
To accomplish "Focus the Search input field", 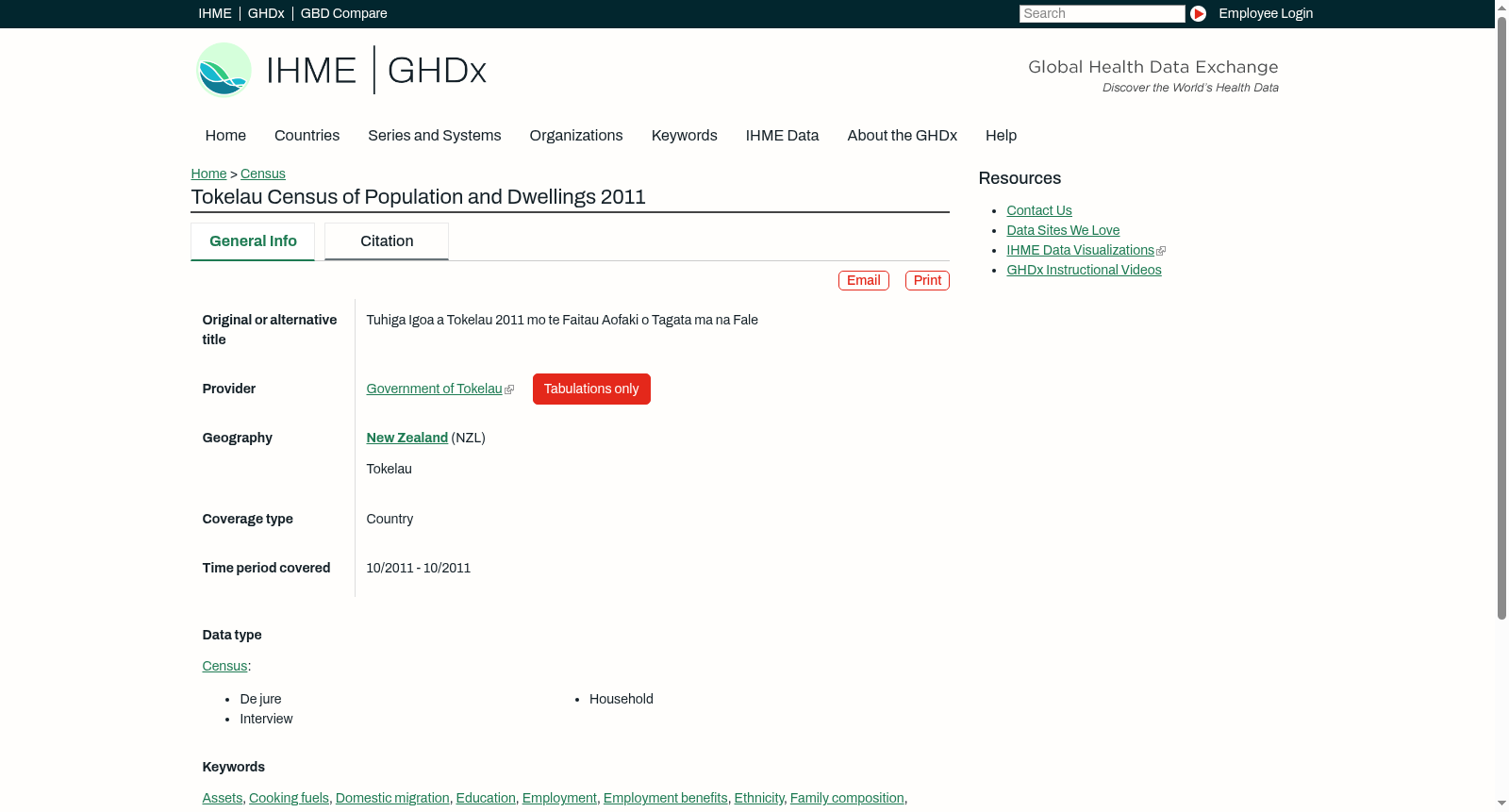I will (x=1102, y=13).
